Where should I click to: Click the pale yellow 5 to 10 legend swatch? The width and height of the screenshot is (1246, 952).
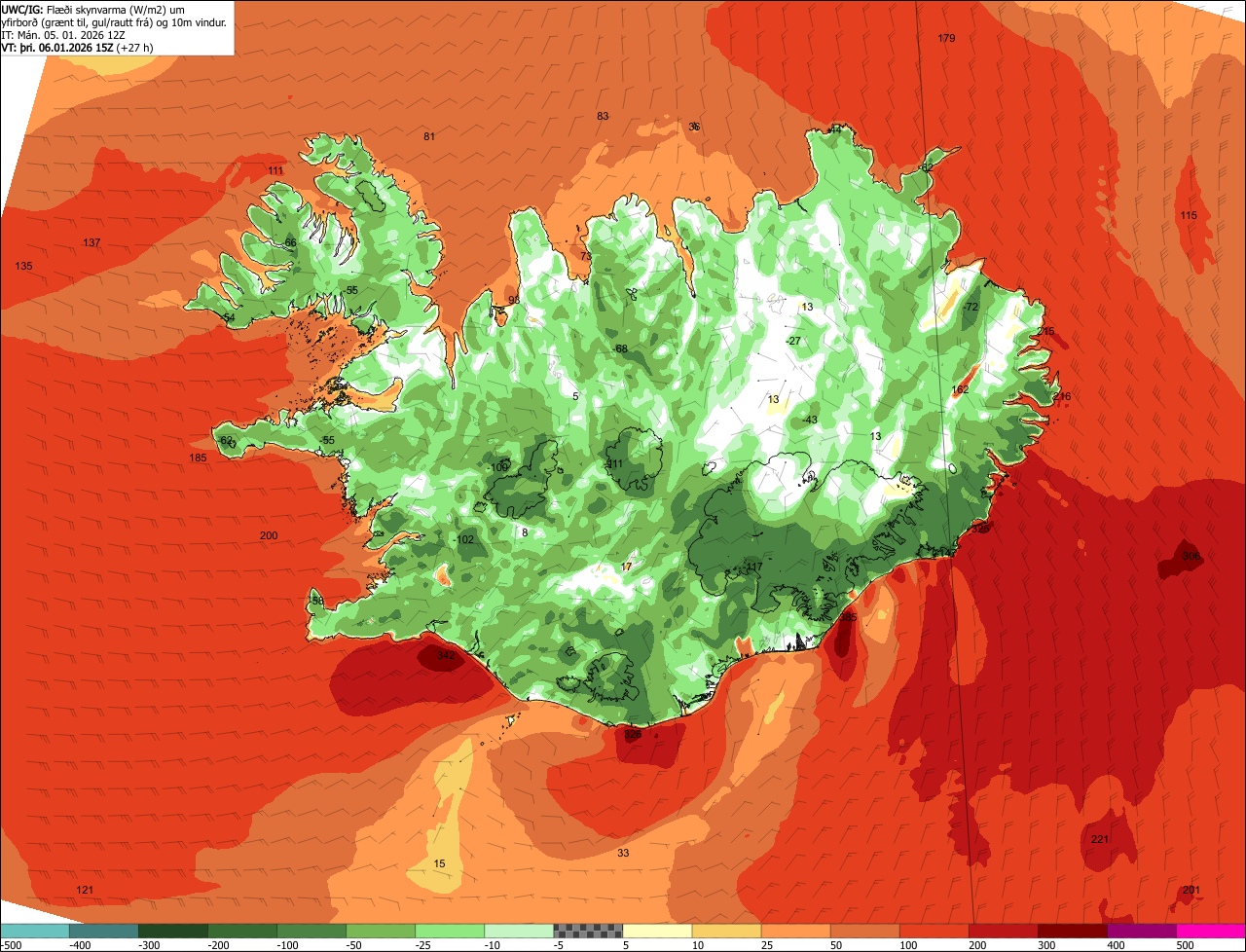pyautogui.click(x=657, y=931)
